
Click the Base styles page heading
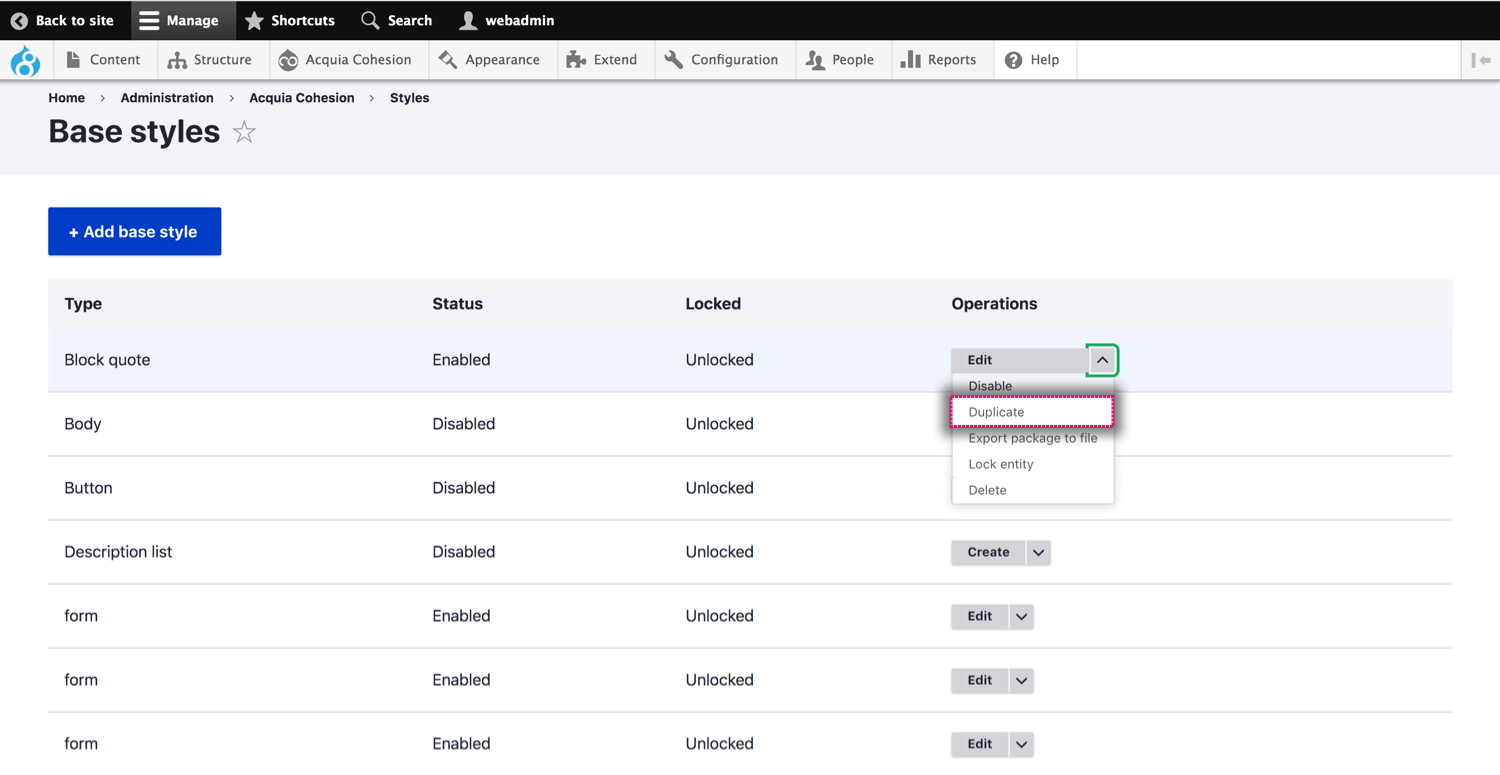click(134, 132)
